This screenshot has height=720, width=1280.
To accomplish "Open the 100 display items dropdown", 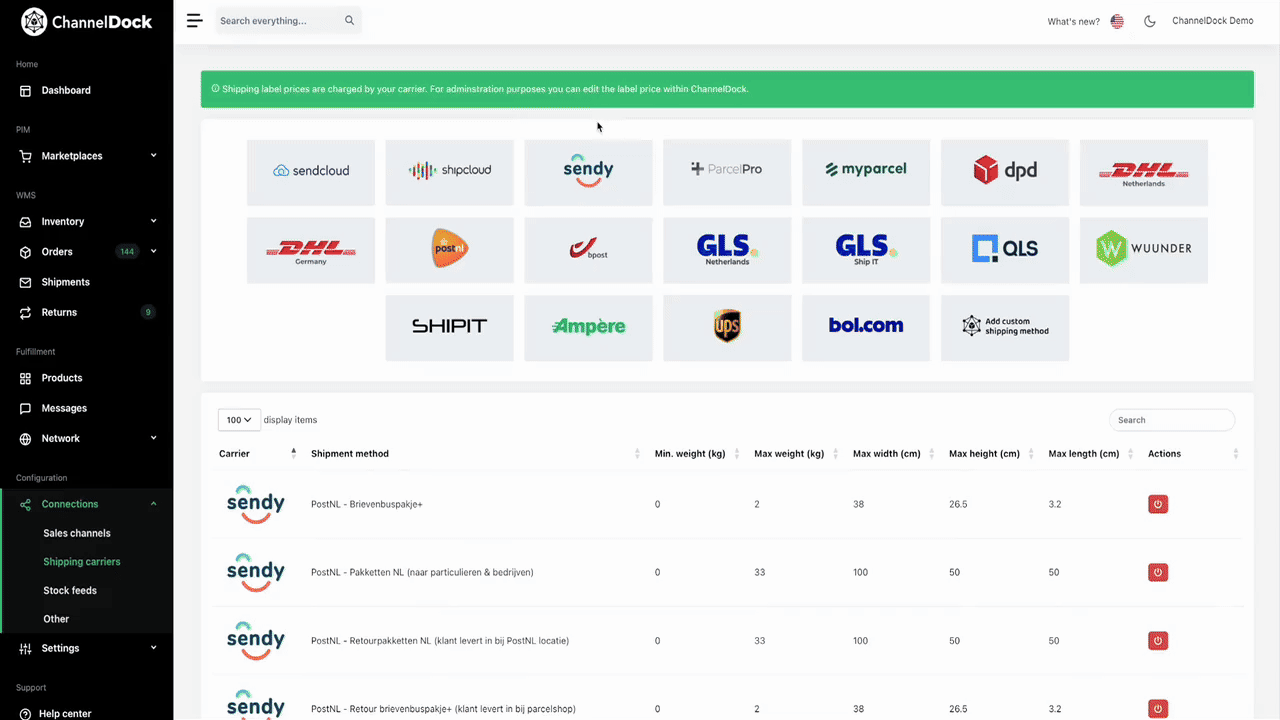I will (x=239, y=420).
